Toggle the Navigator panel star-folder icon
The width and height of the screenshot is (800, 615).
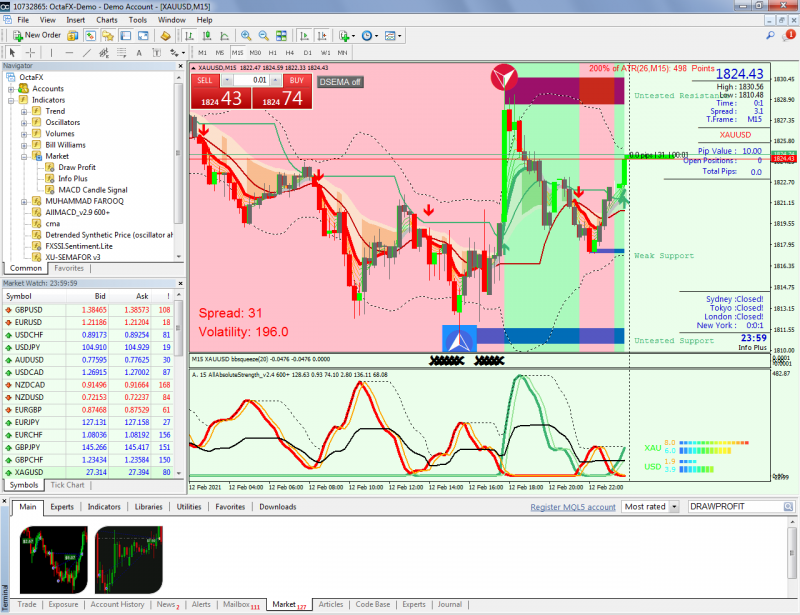pos(108,35)
